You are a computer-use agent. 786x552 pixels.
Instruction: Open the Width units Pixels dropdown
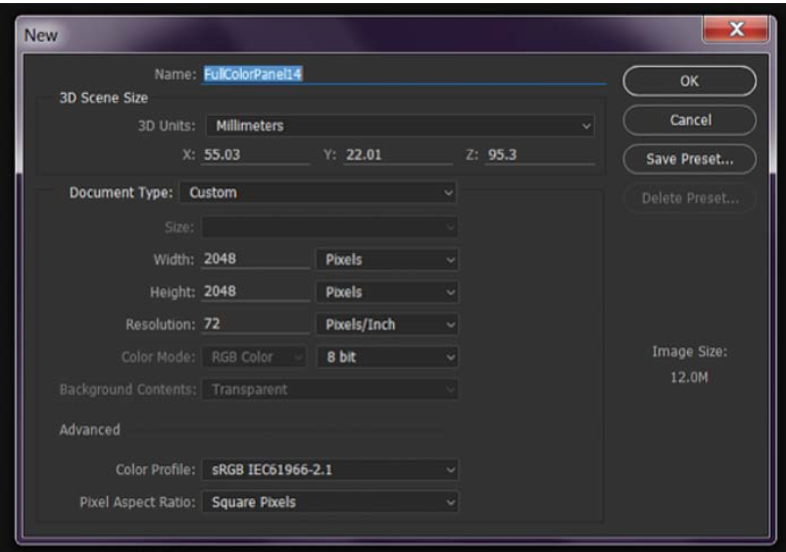tap(387, 259)
